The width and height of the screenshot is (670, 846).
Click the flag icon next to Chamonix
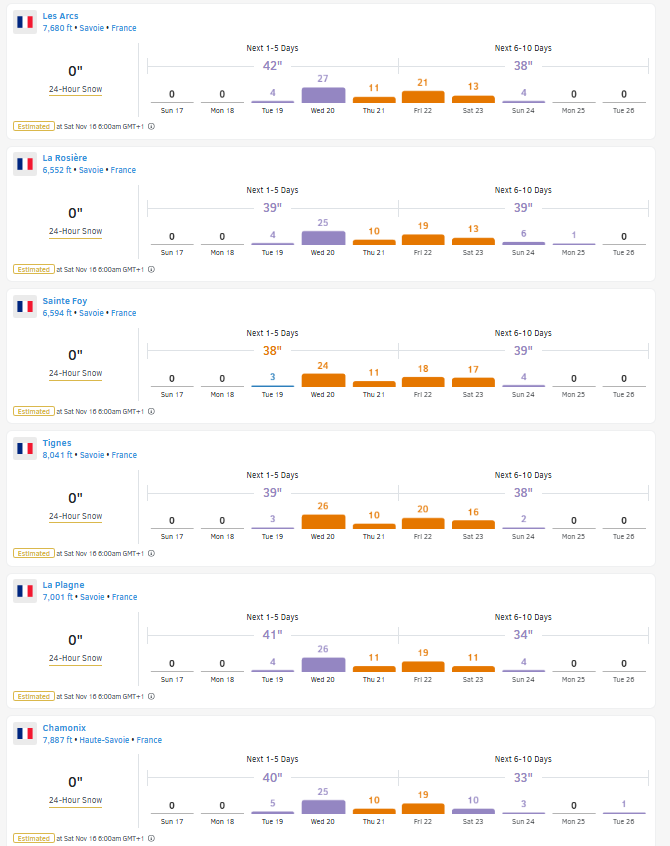[25, 734]
